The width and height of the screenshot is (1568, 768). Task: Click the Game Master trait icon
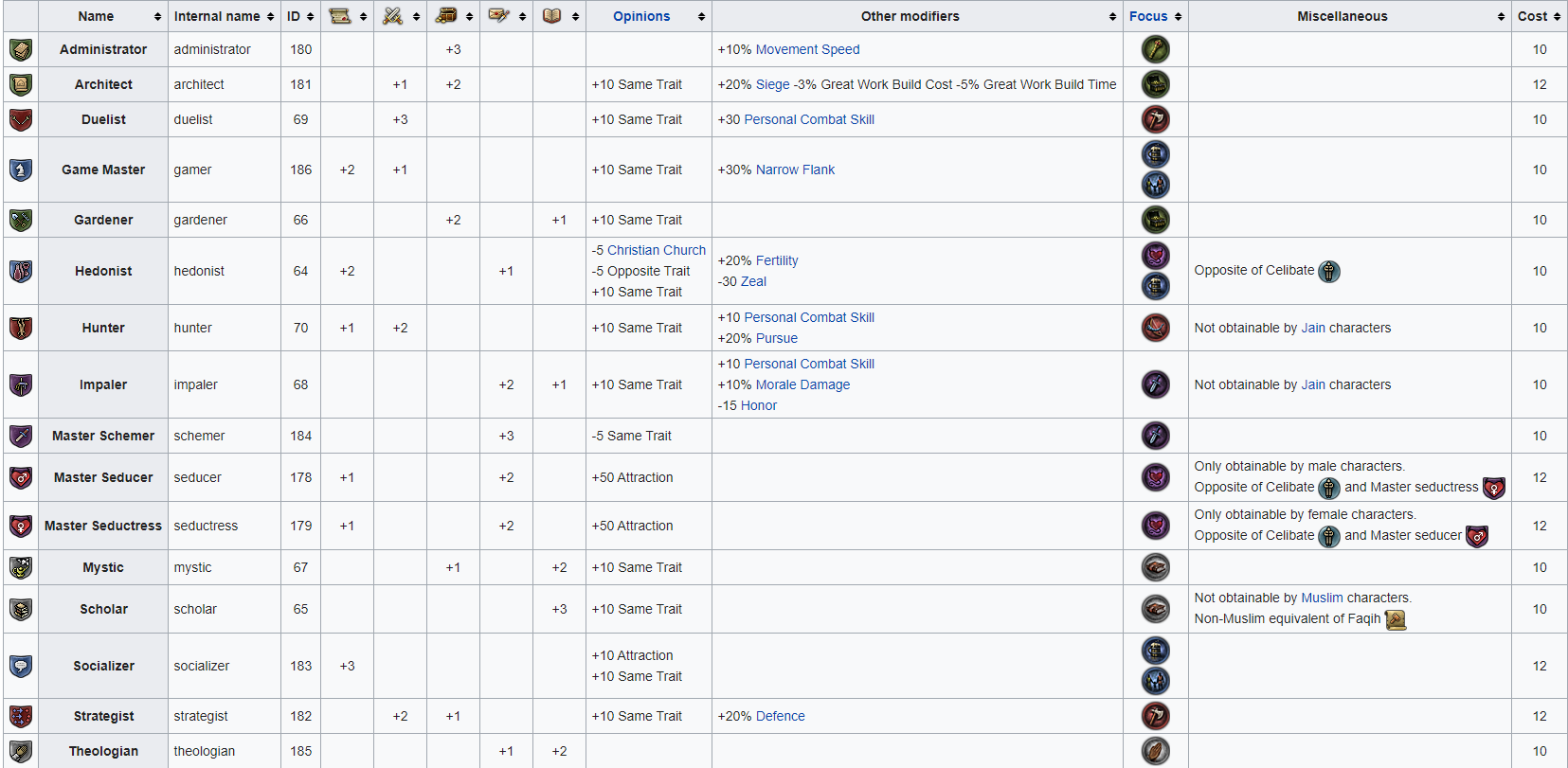[x=21, y=170]
